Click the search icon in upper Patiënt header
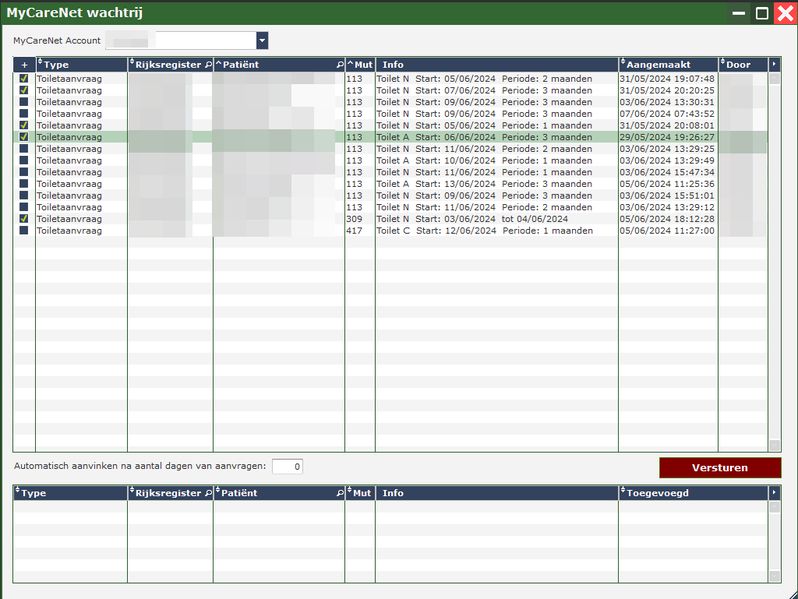The width and height of the screenshot is (798, 599). [x=340, y=65]
